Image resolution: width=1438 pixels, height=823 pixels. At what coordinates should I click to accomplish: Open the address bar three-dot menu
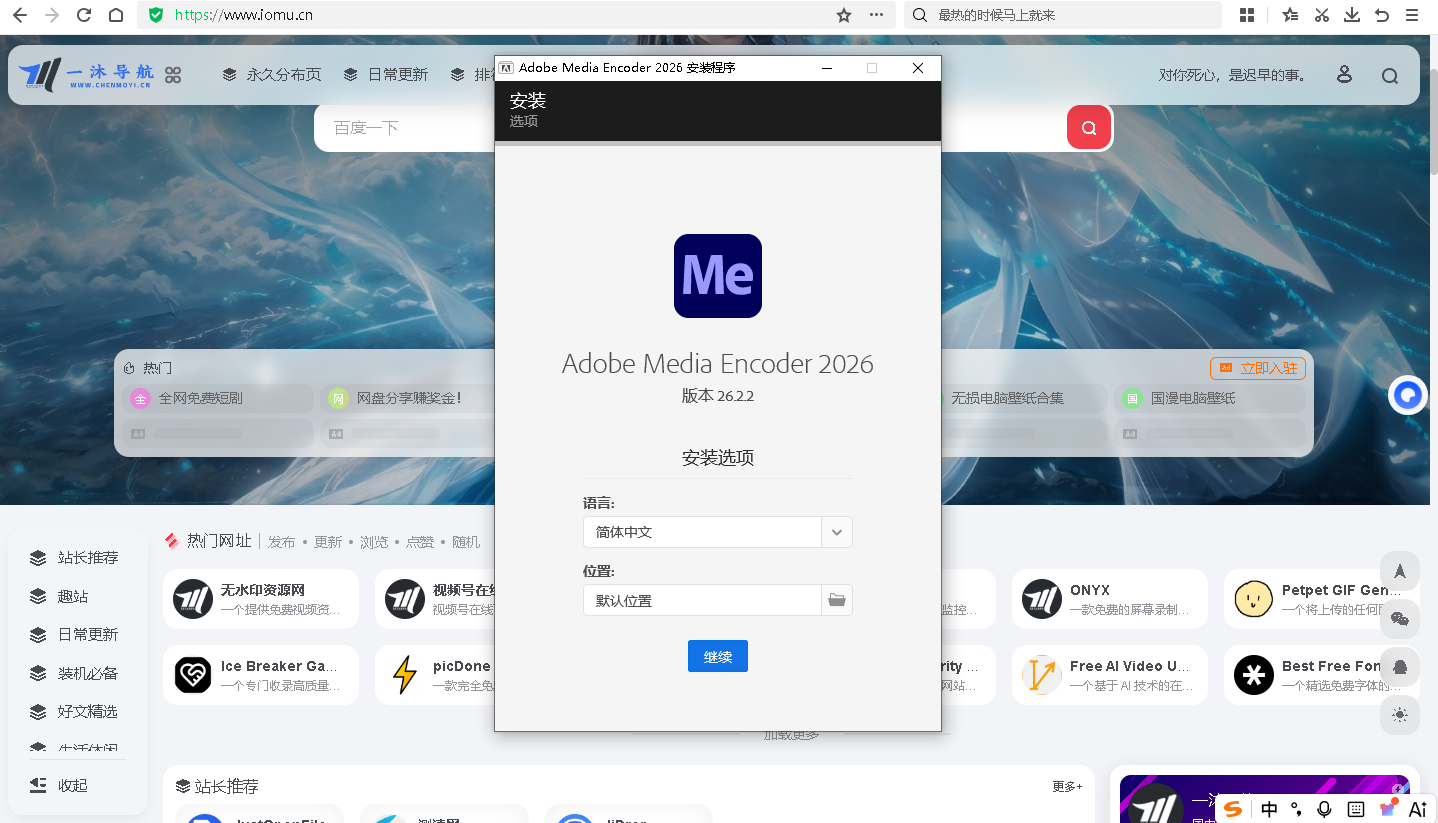877,15
